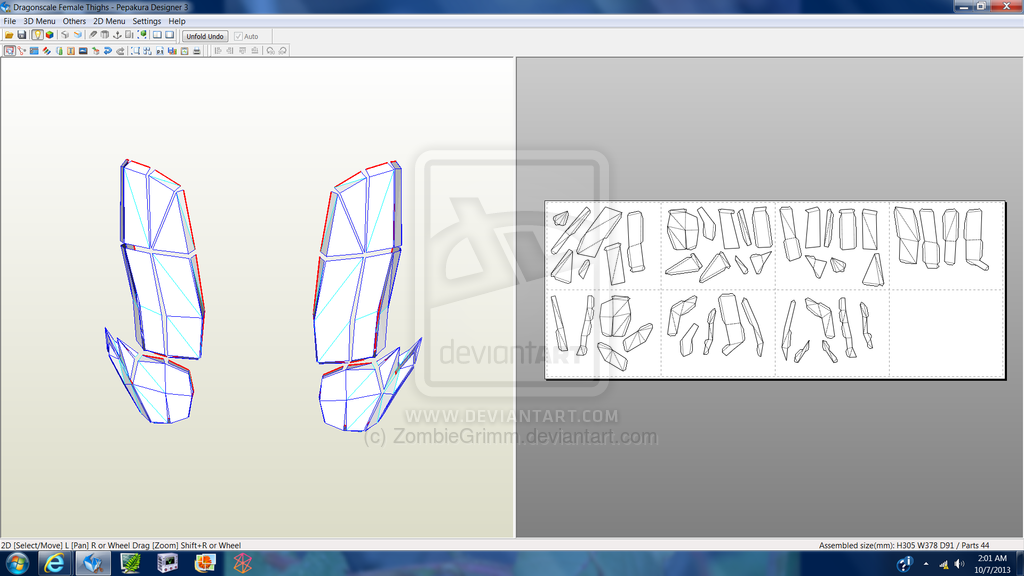Click the rotate-left icon
Screen dimensions: 1024x576
pos(270,50)
